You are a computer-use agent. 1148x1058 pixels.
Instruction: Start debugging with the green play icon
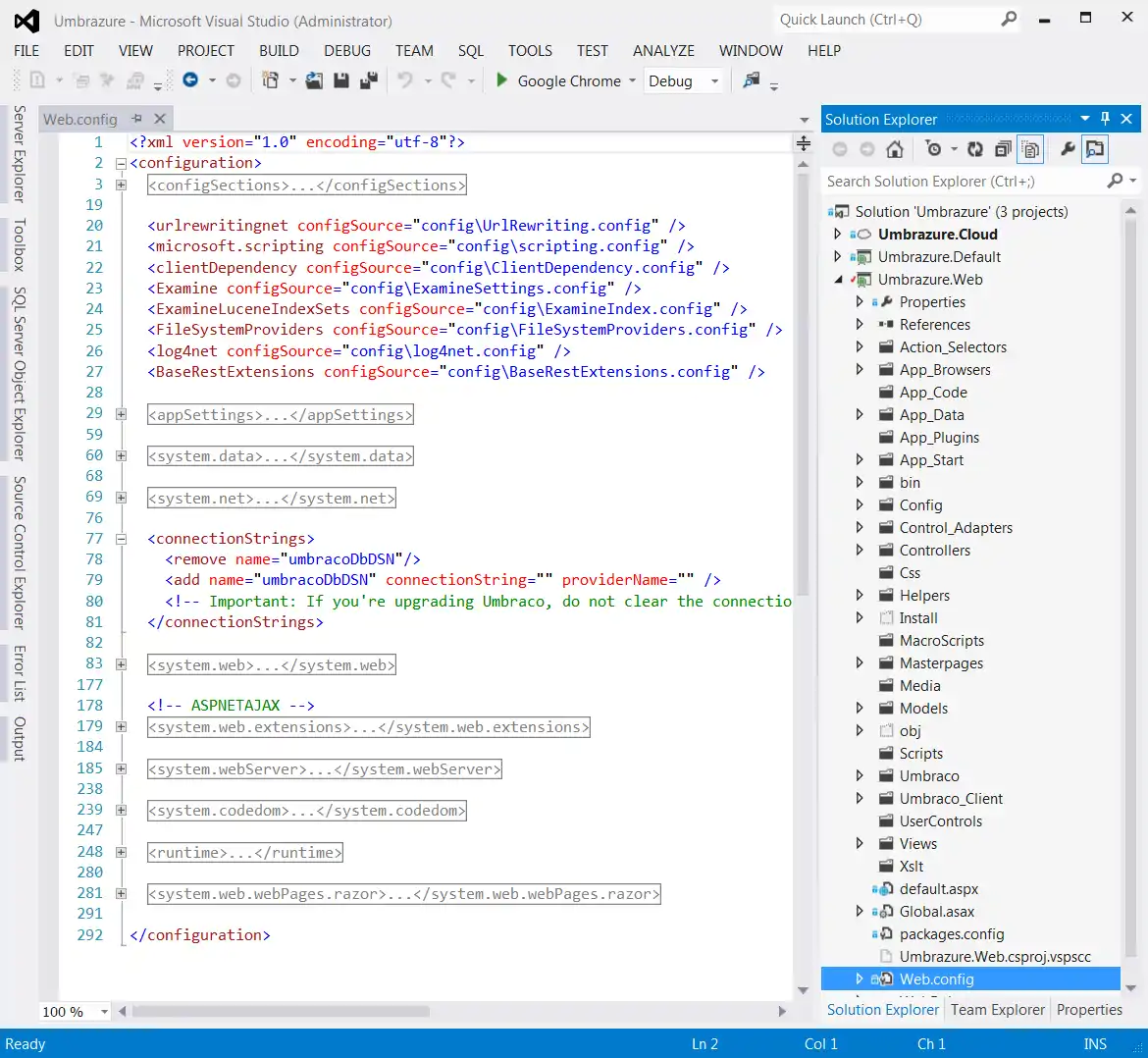[501, 79]
